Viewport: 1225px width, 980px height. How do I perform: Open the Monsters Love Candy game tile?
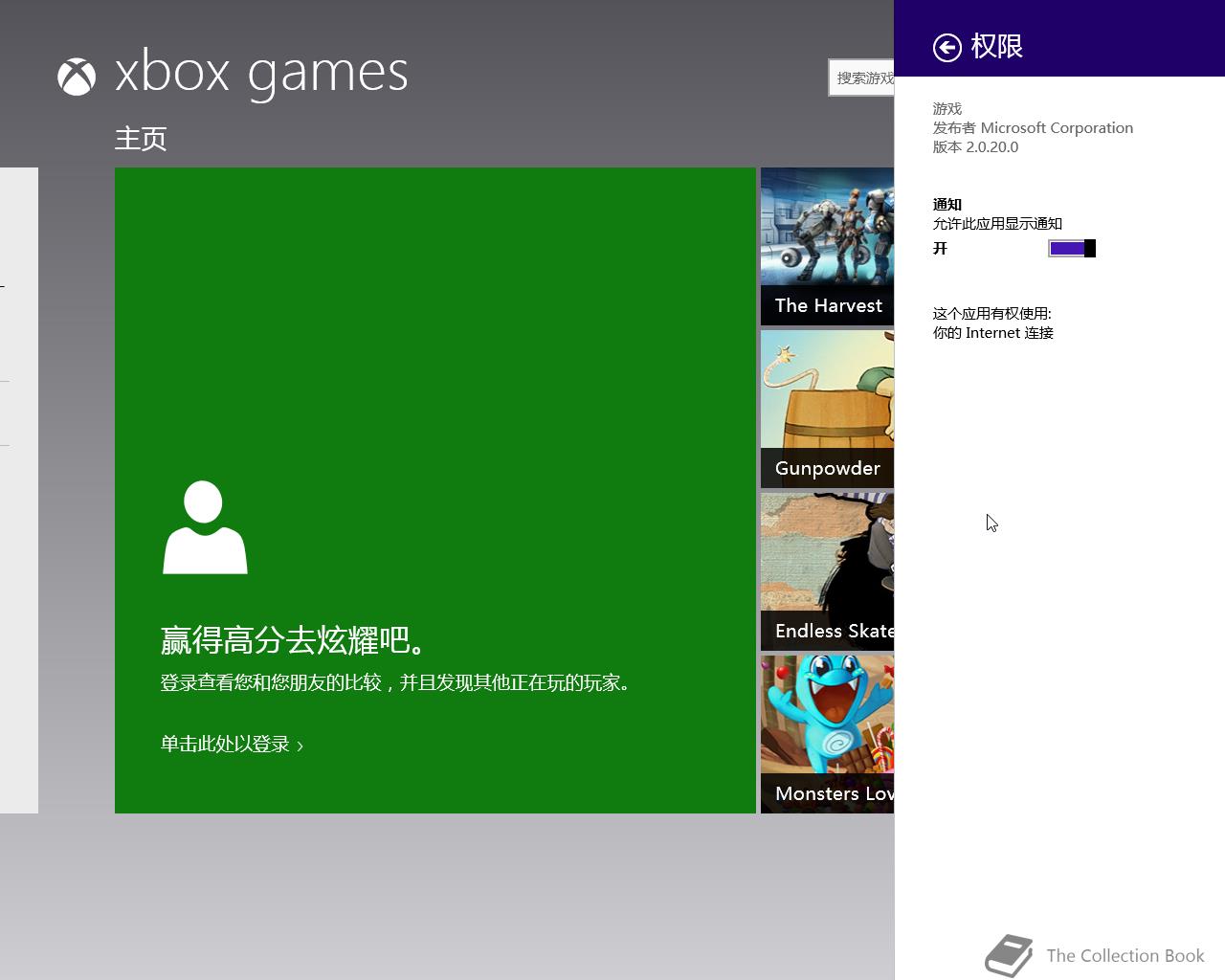[827, 735]
